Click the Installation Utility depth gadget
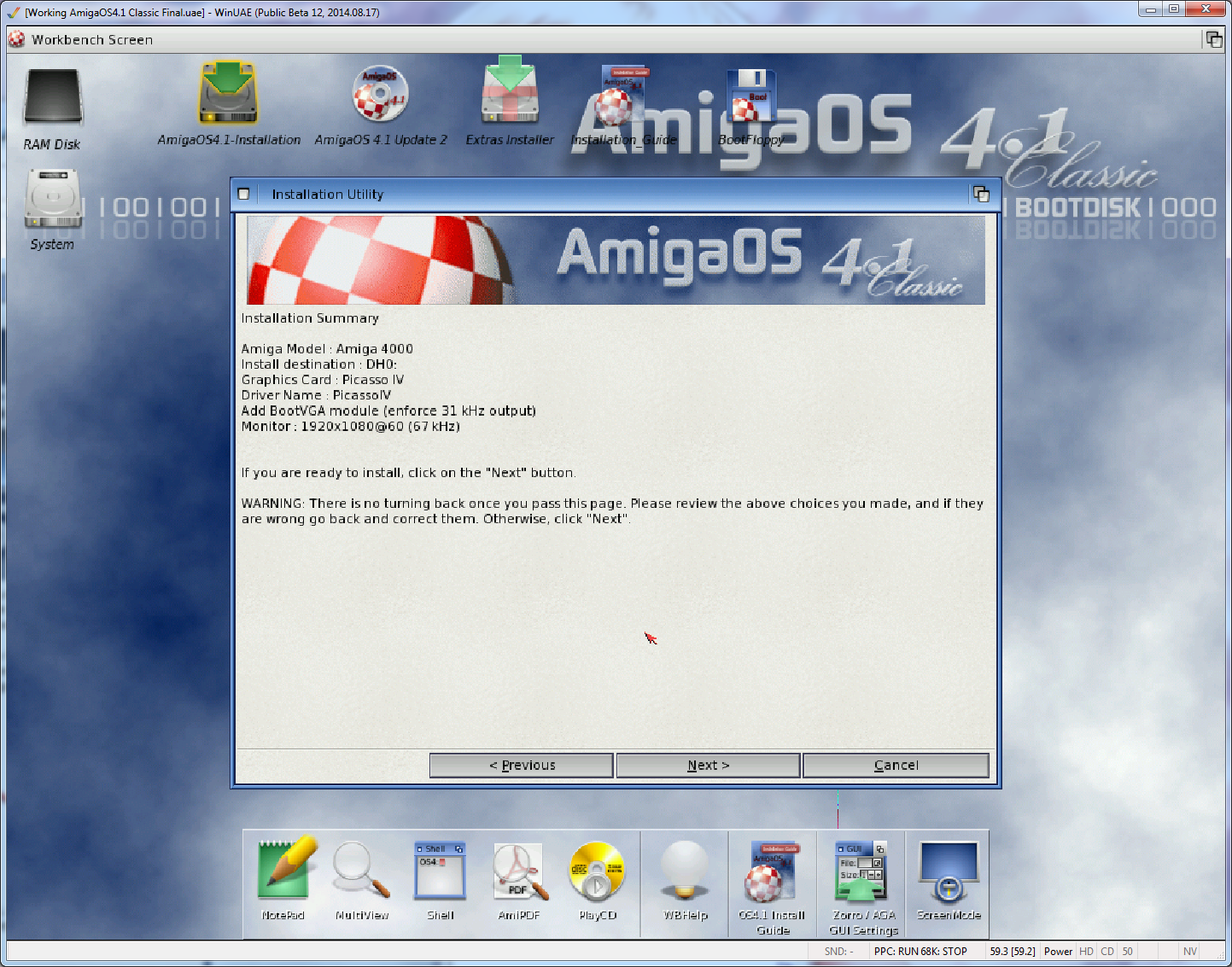This screenshot has height=967, width=1232. click(981, 194)
